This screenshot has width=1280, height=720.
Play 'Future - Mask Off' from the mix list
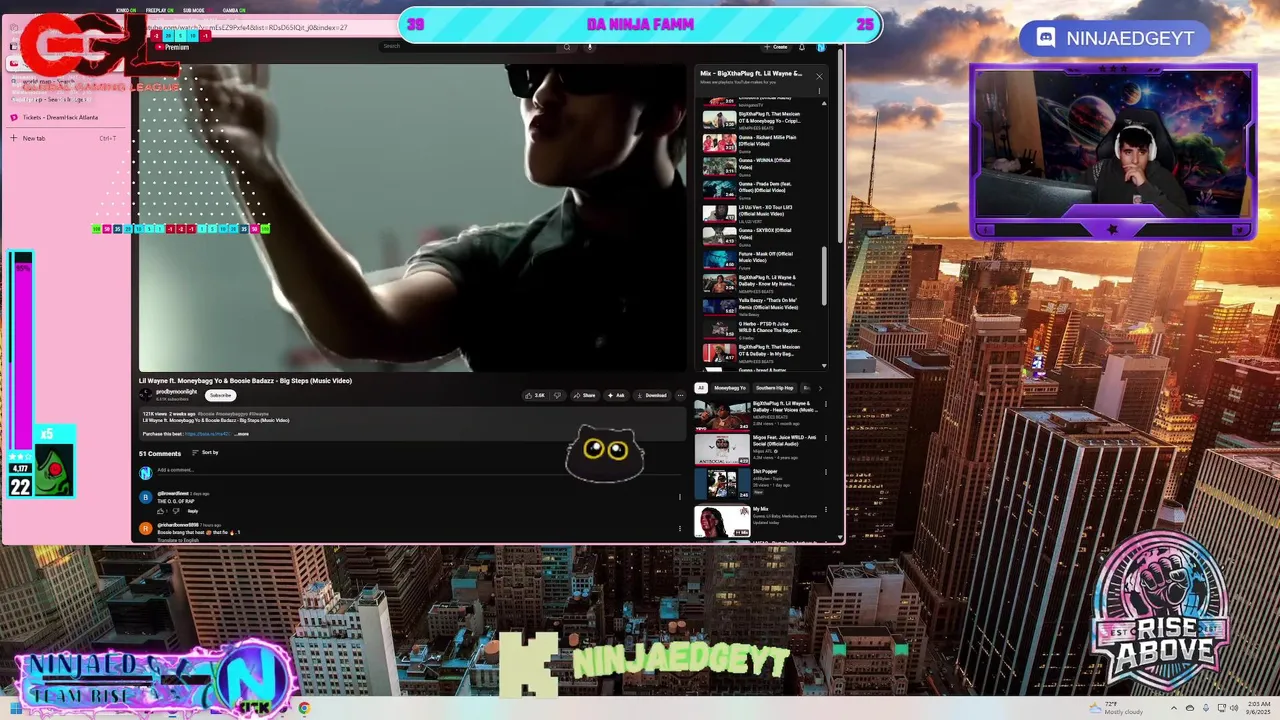[x=762, y=260]
